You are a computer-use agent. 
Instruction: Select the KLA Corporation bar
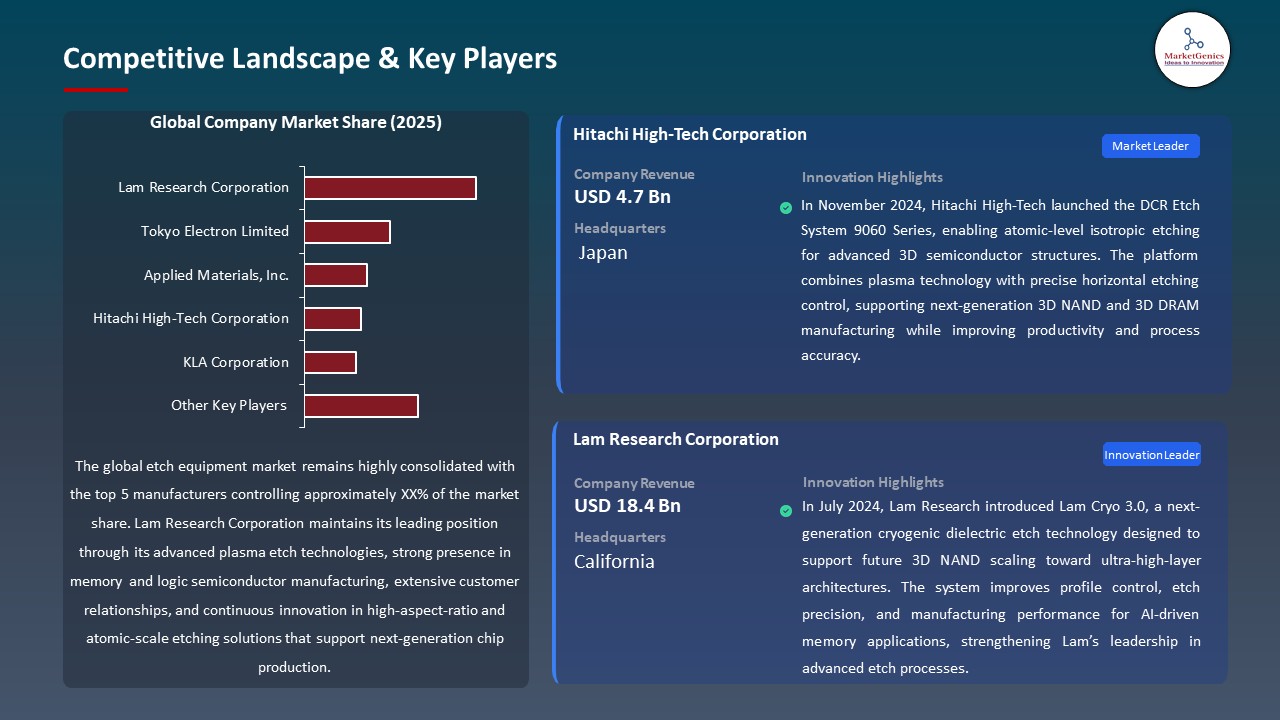point(330,362)
